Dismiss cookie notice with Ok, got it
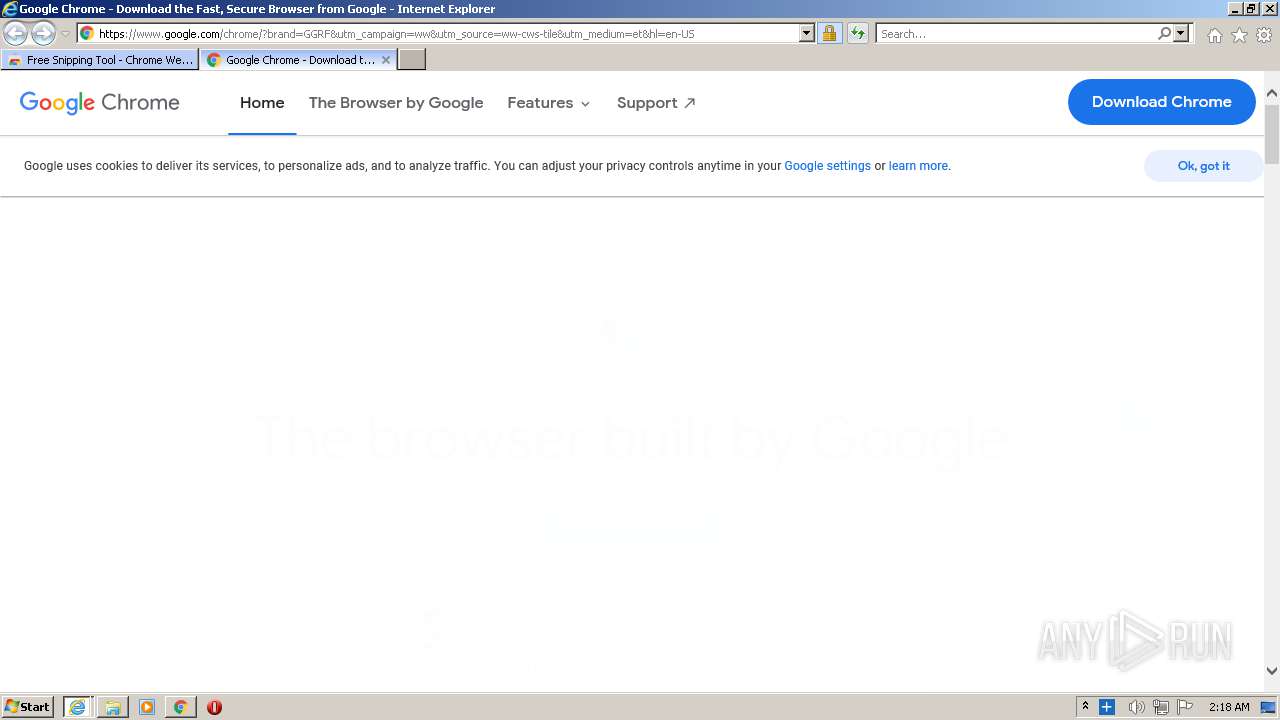 click(1203, 166)
